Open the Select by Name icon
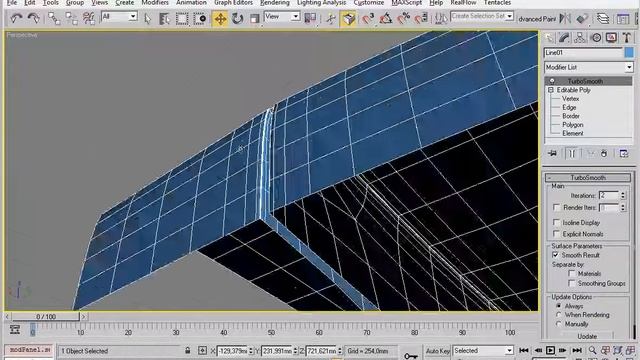The height and width of the screenshot is (360, 640). point(164,18)
